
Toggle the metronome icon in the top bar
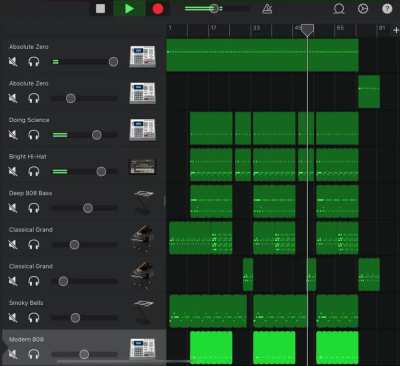click(267, 9)
